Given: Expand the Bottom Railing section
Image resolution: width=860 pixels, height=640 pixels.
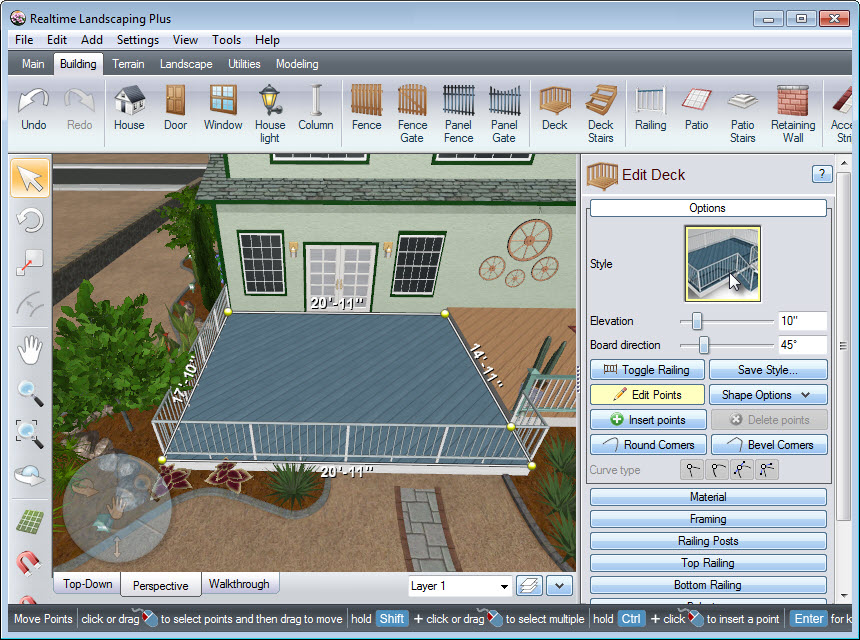Looking at the screenshot, I should pyautogui.click(x=708, y=585).
